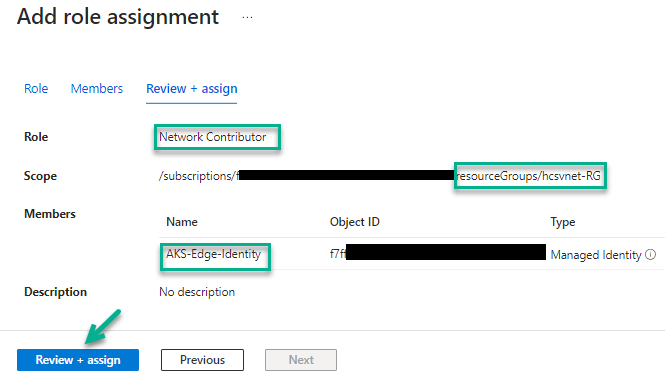665x380 pixels.
Task: Click the Type column header
Action: tap(563, 222)
